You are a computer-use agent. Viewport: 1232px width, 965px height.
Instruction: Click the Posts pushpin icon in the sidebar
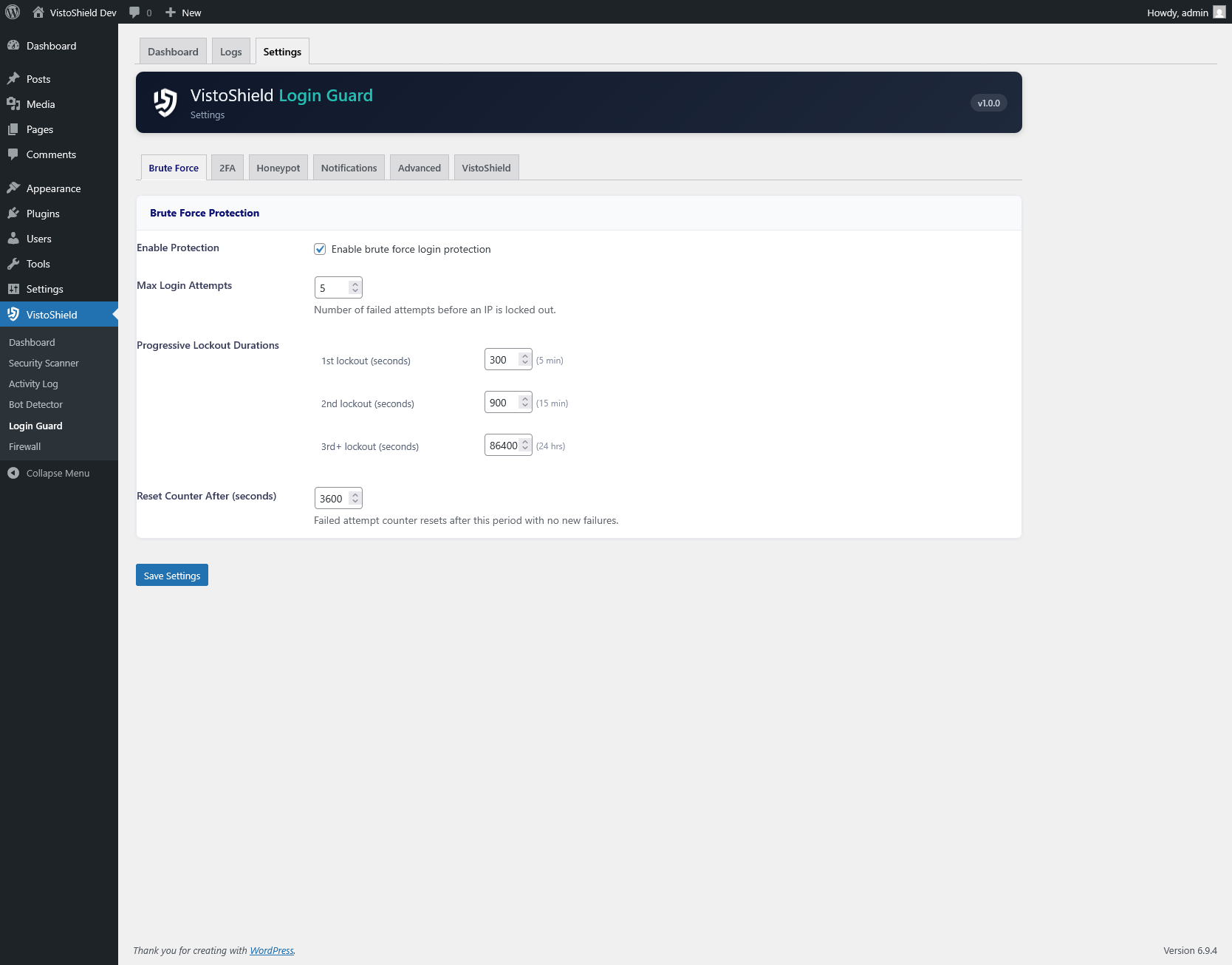(x=14, y=78)
